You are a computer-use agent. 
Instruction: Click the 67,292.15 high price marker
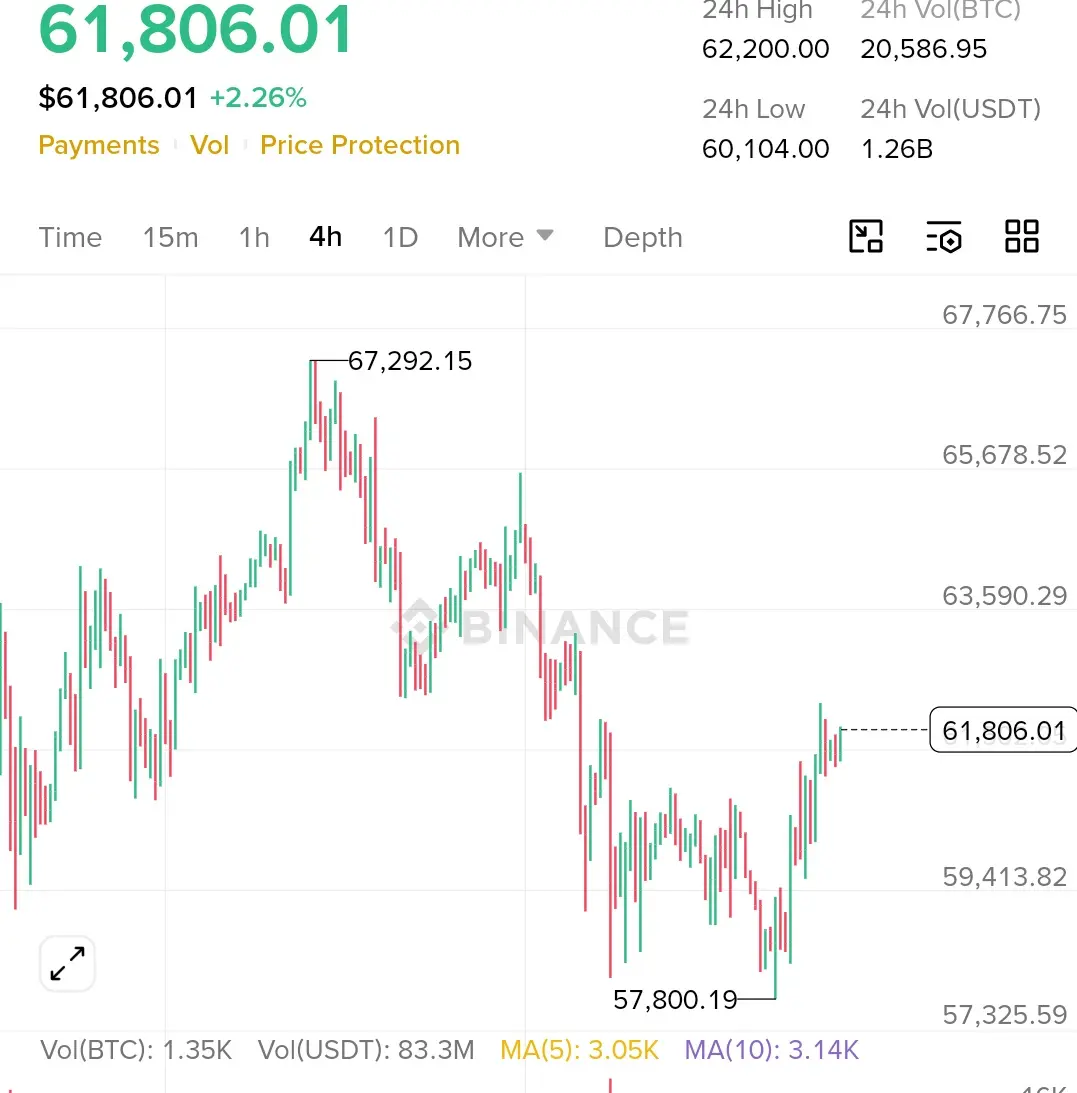coord(410,361)
